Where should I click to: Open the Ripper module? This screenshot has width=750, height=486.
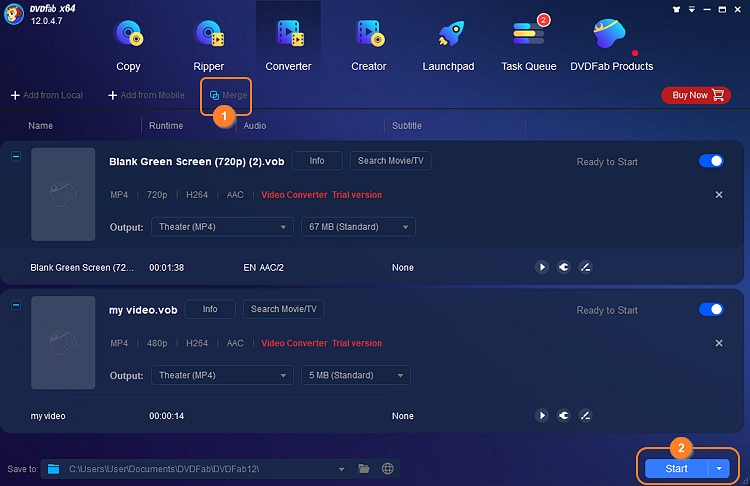(209, 45)
